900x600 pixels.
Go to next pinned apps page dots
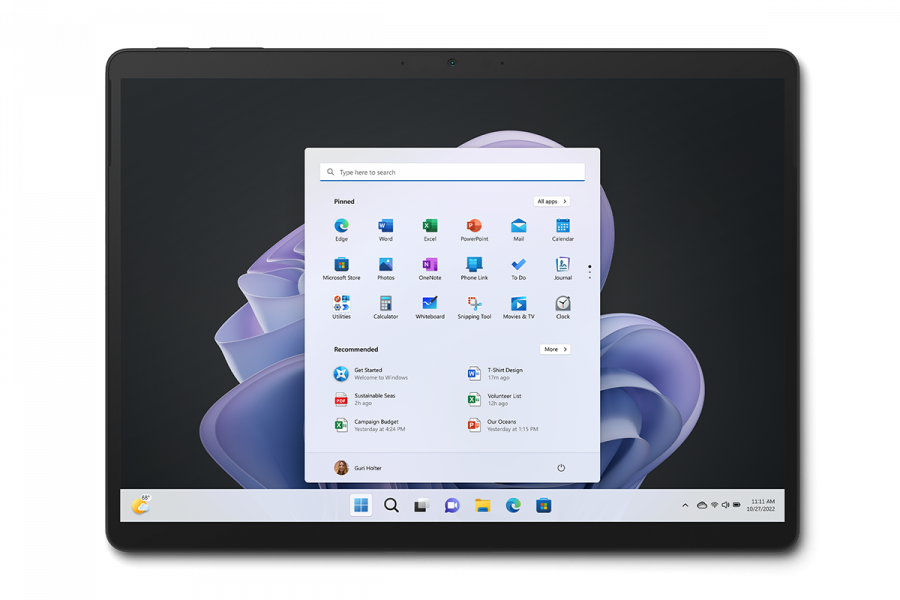tap(590, 271)
